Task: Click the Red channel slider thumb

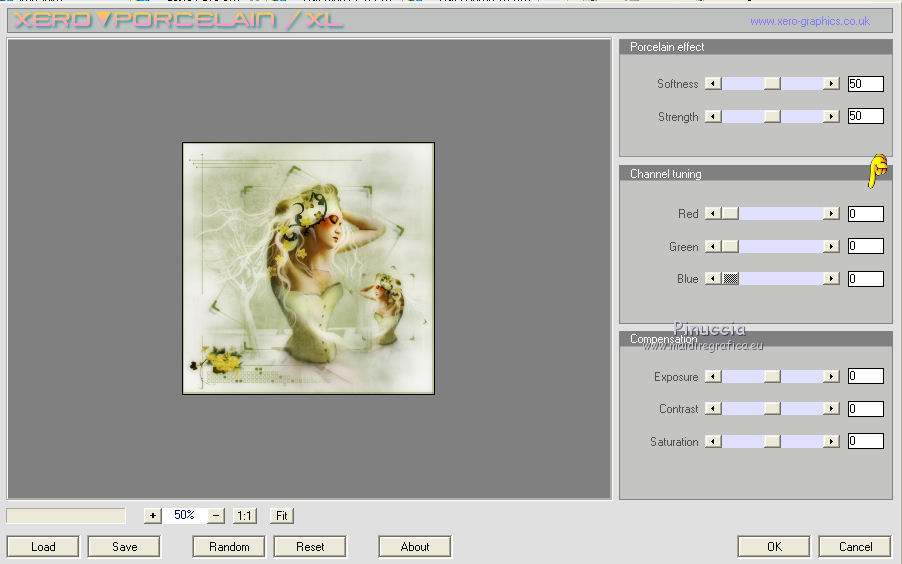Action: point(730,214)
